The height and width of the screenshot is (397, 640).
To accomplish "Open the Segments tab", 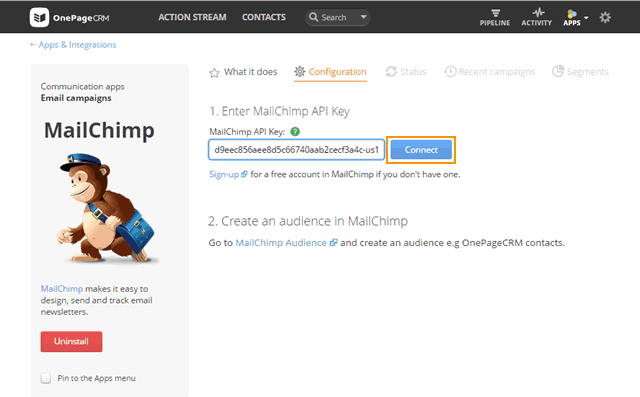I will (x=580, y=71).
